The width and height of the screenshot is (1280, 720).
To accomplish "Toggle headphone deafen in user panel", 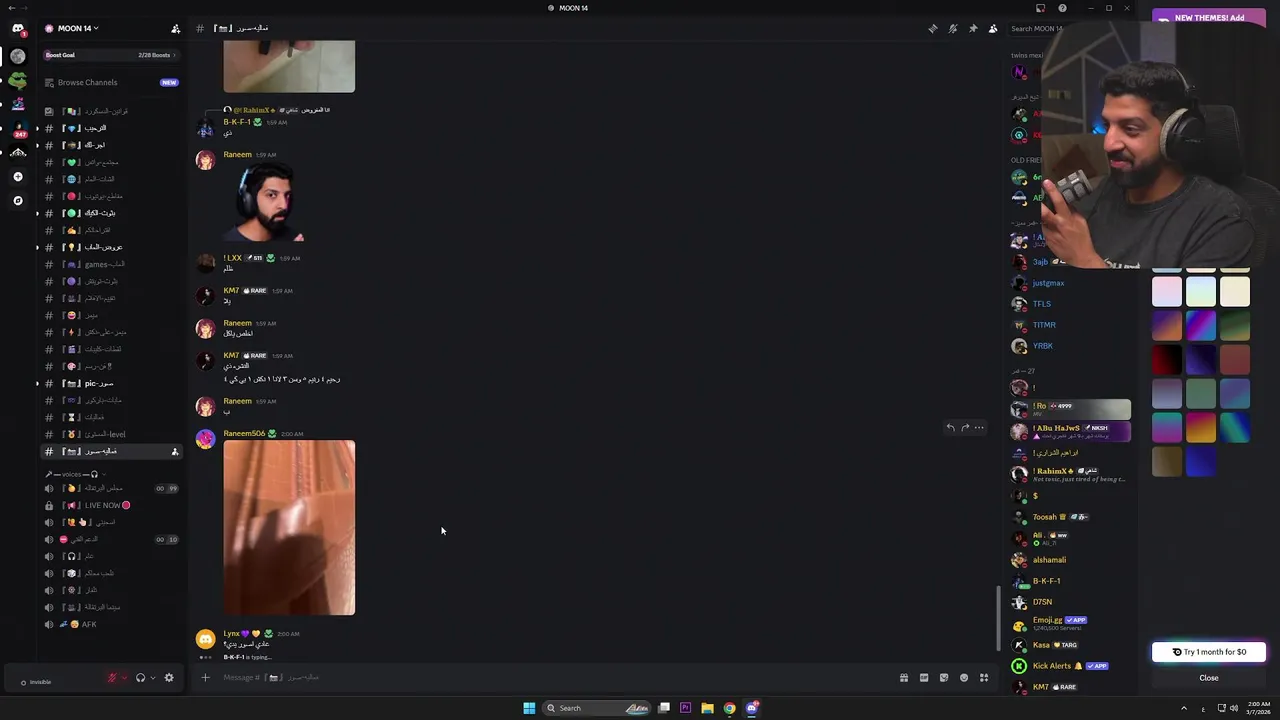I will [x=140, y=678].
